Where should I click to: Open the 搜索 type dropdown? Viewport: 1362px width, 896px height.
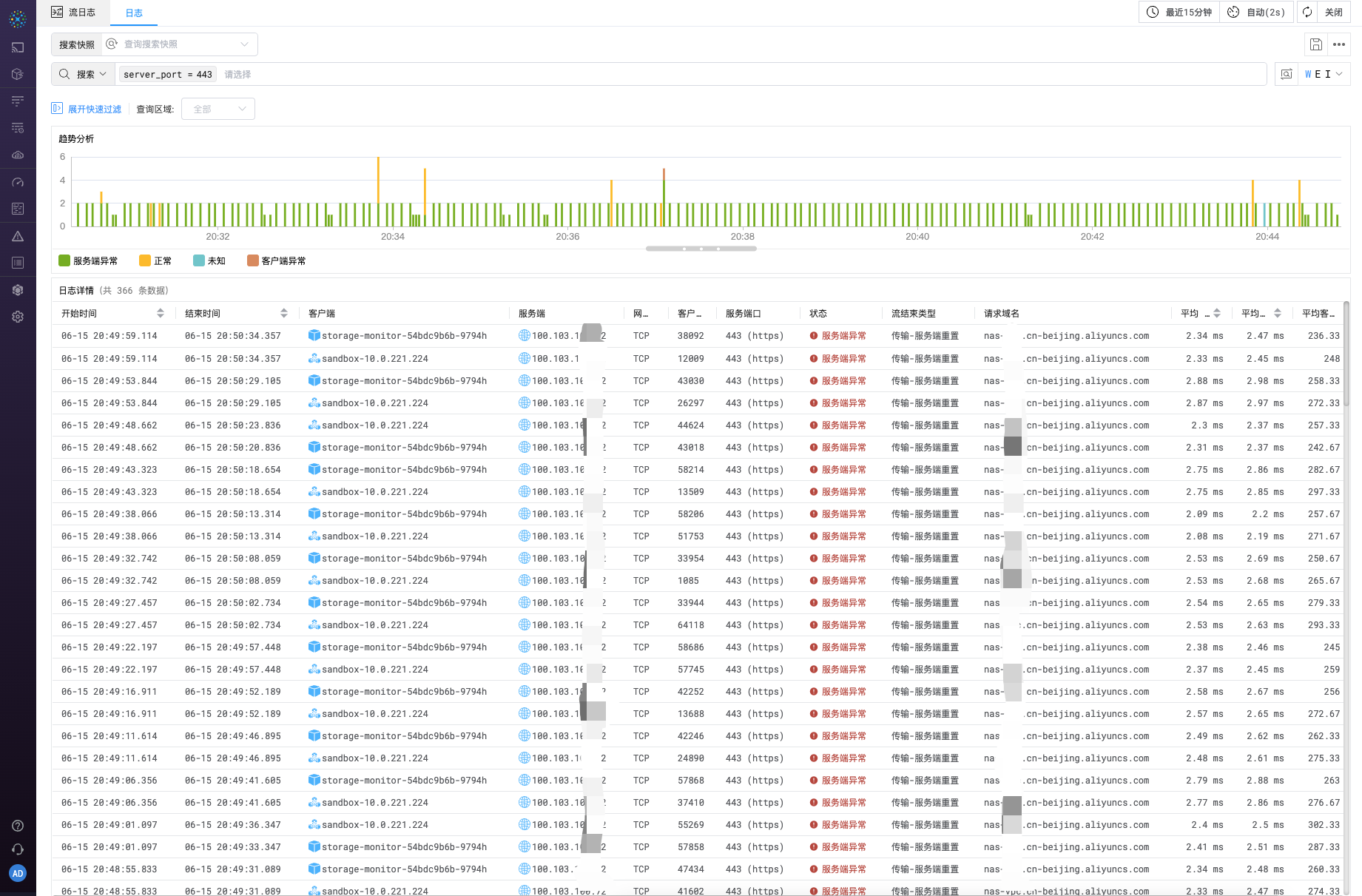[x=84, y=74]
